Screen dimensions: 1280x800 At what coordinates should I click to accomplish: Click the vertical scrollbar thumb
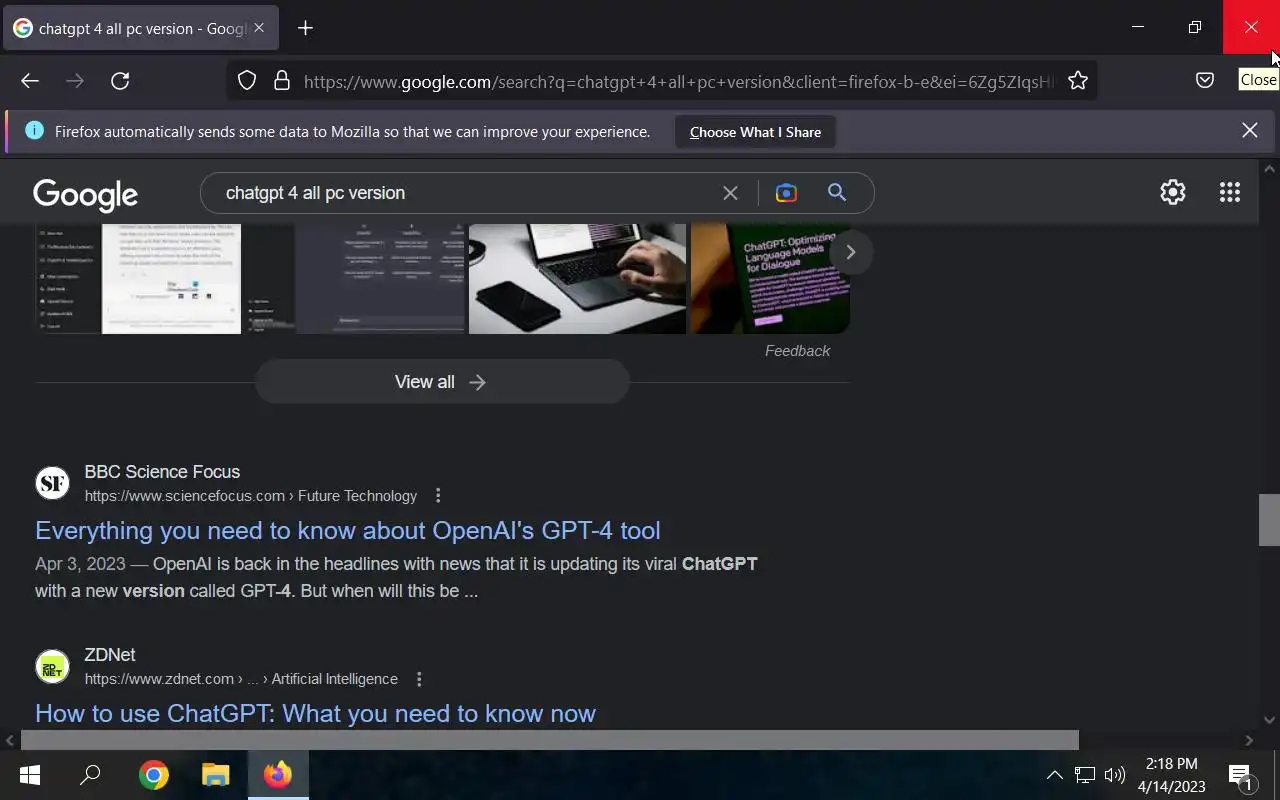(x=1269, y=520)
